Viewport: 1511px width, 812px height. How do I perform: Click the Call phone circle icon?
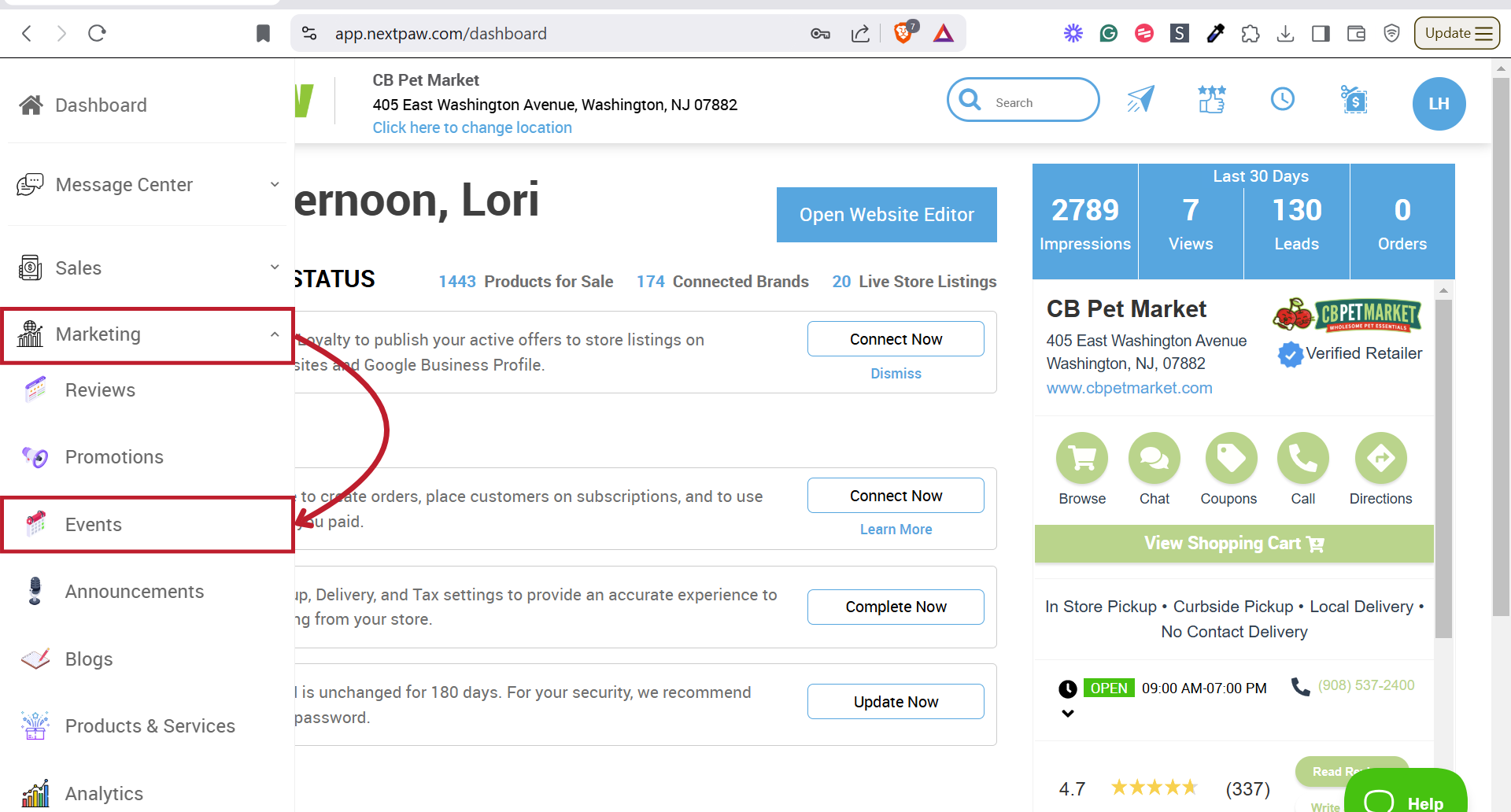pos(1303,458)
